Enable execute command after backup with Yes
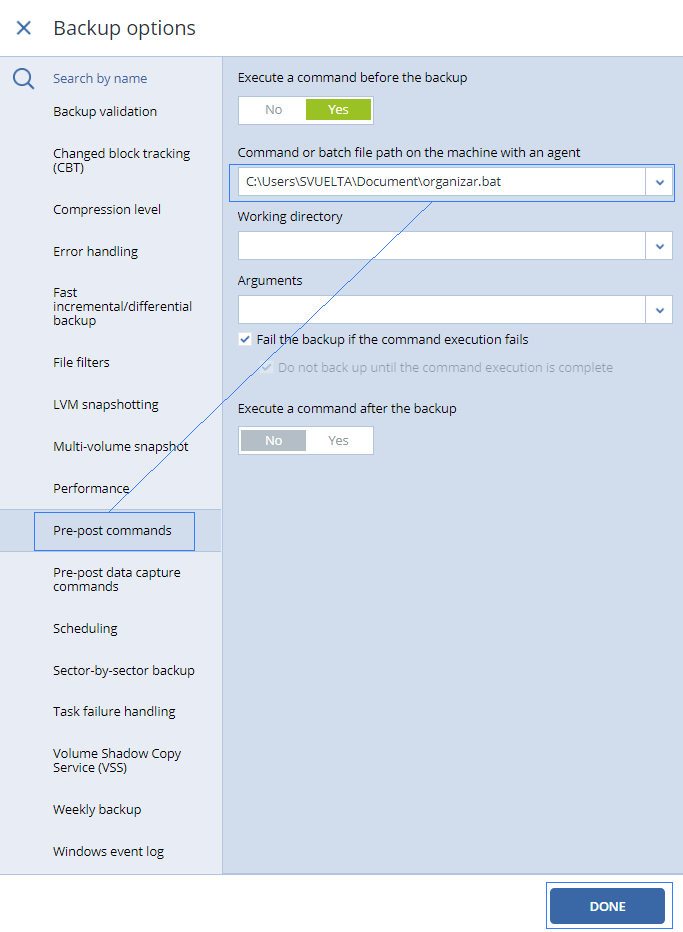Screen dimensions: 683x932 [339, 441]
